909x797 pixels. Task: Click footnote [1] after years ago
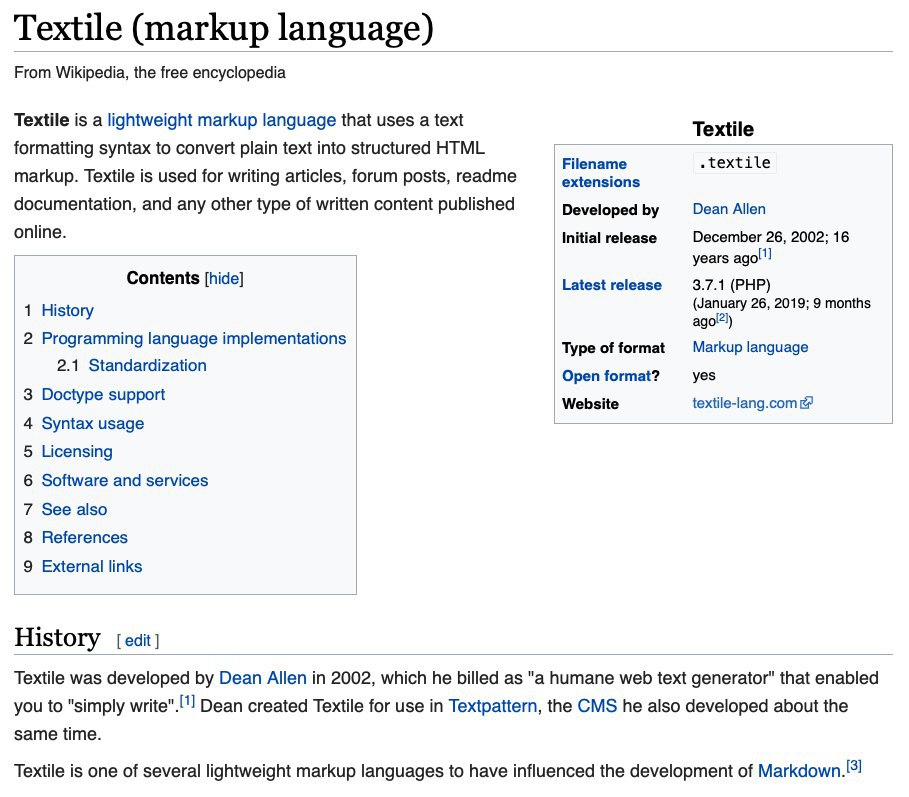pyautogui.click(x=765, y=253)
